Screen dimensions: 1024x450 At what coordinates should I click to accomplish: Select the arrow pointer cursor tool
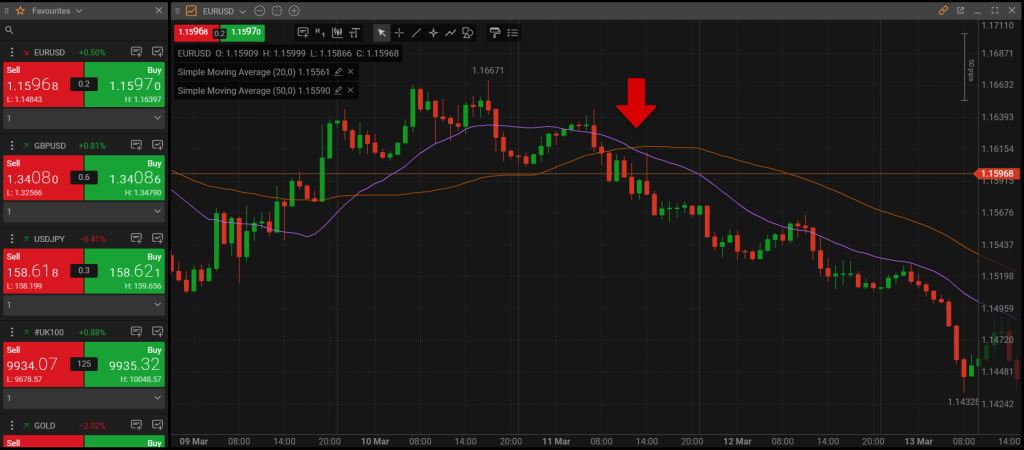[x=382, y=32]
